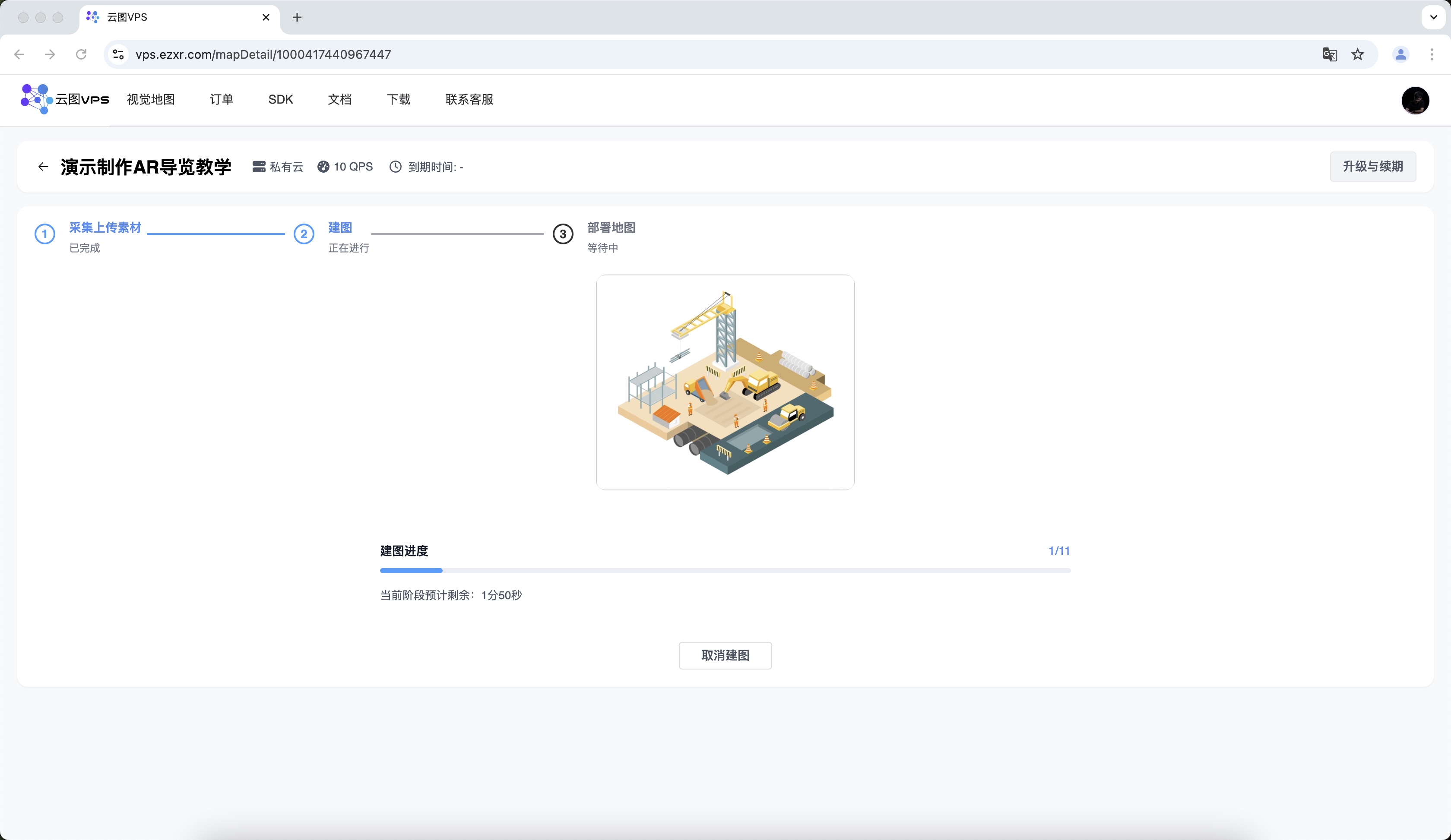Image resolution: width=1451 pixels, height=840 pixels.
Task: Reload the page with refresh icon
Action: [x=81, y=54]
